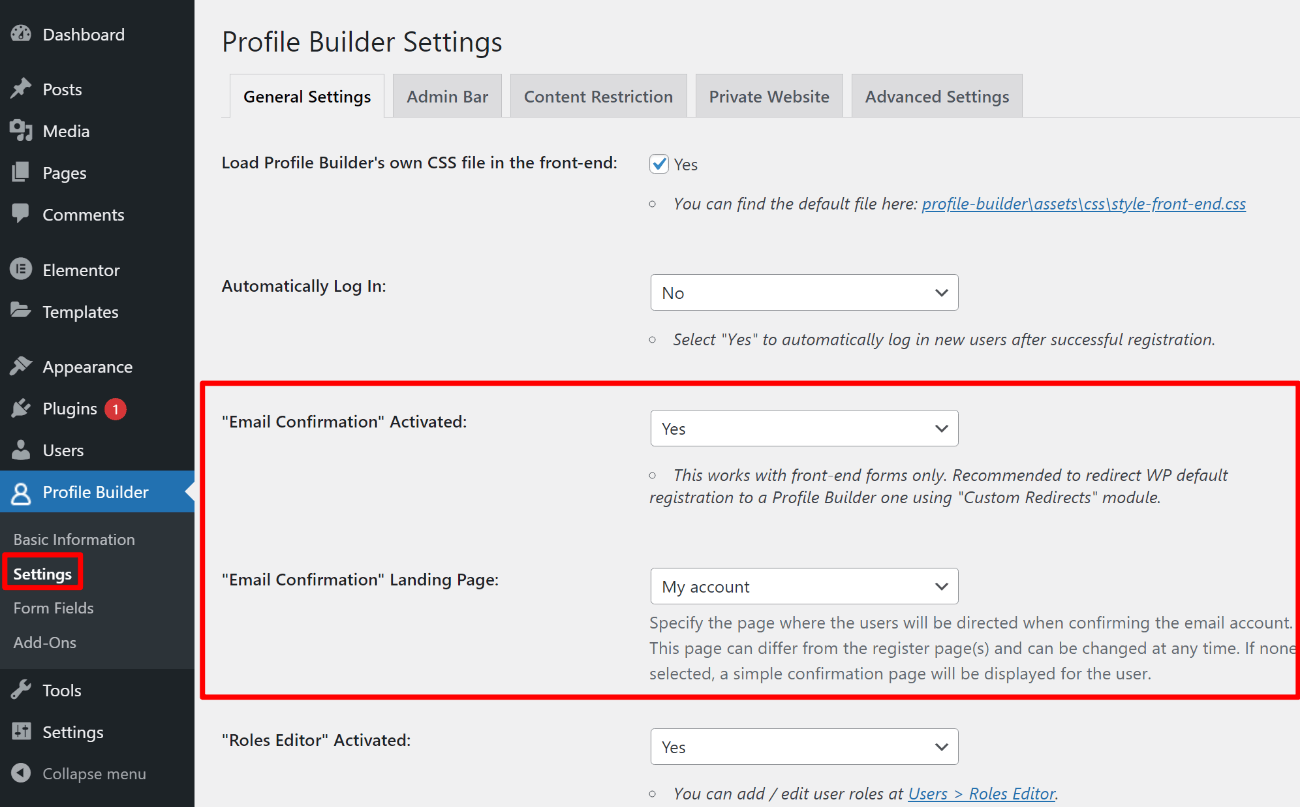Open the Media library icon
The height and width of the screenshot is (807, 1300).
coord(21,131)
